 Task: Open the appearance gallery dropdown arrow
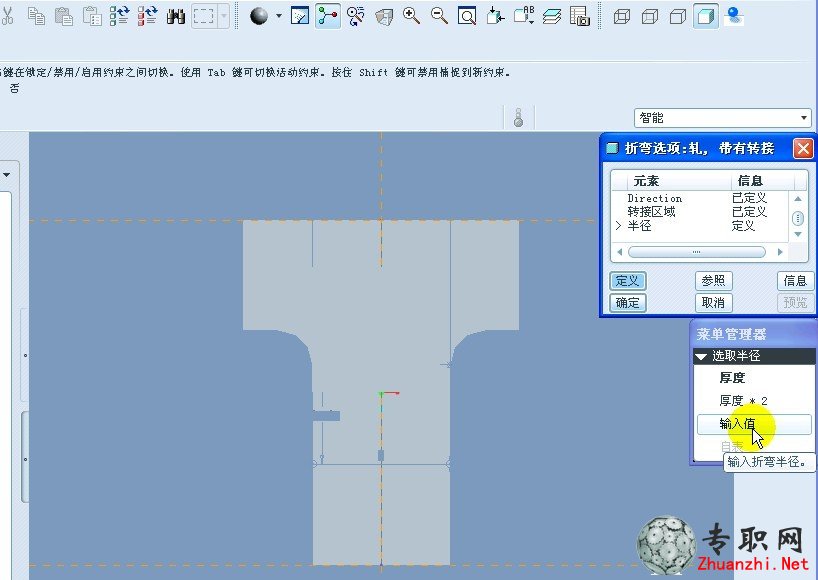point(279,16)
